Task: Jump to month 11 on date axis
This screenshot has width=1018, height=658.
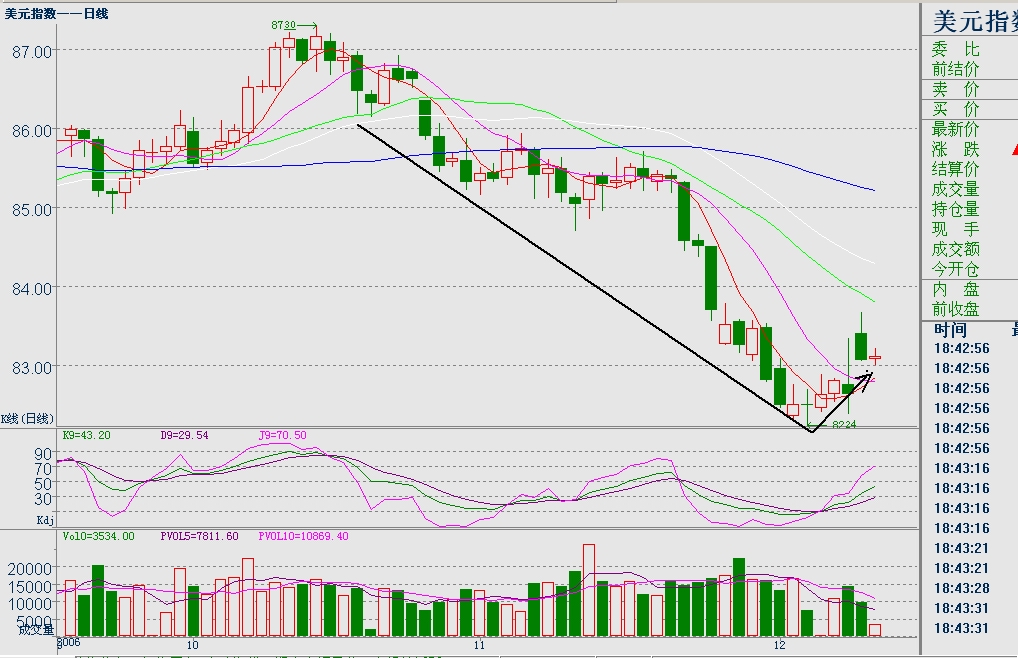Action: pos(479,645)
